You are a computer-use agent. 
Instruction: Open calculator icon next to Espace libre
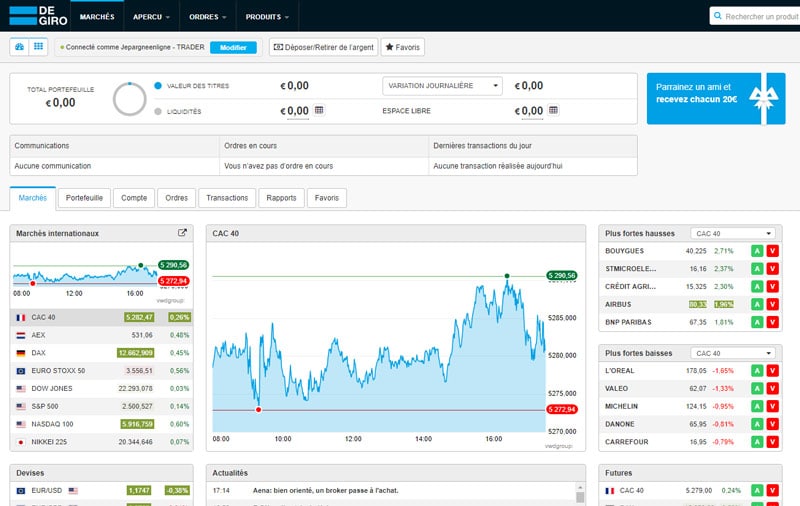(x=553, y=110)
